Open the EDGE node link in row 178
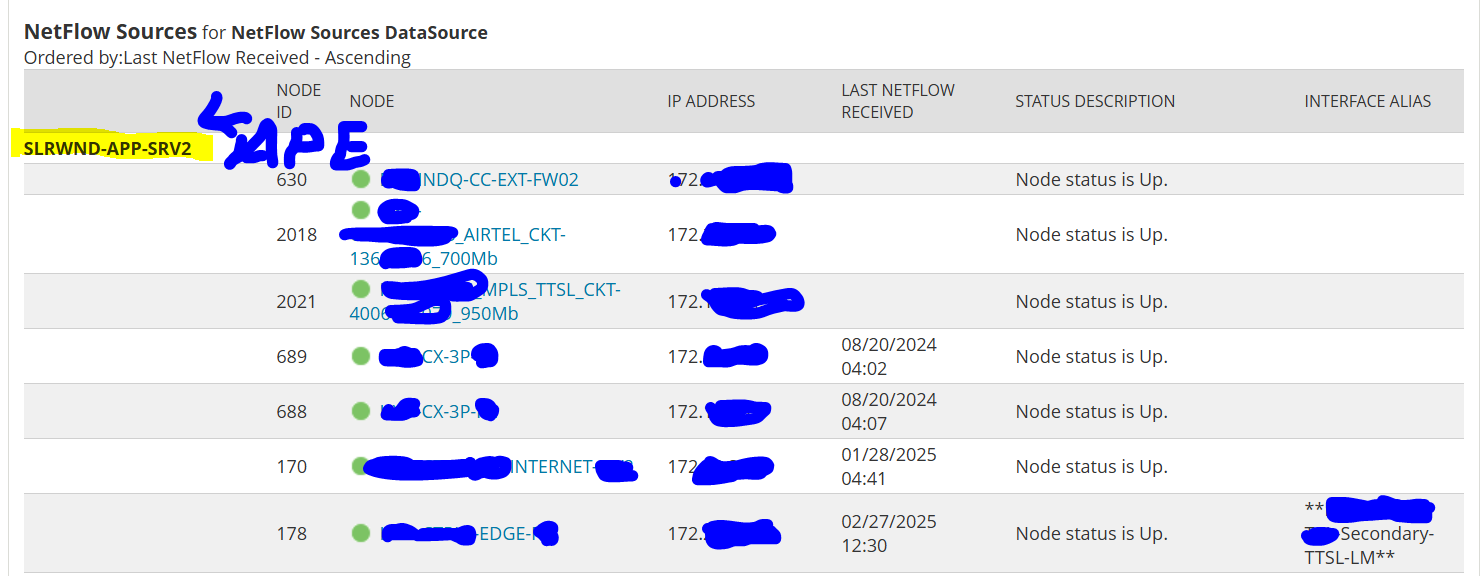 tap(468, 533)
